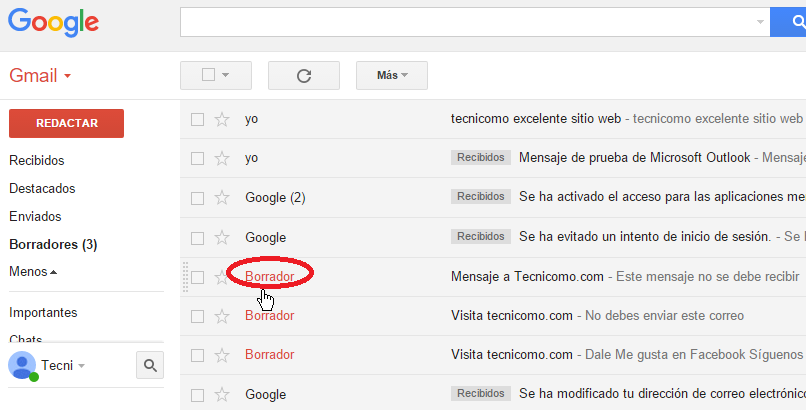Open the 'tecnicomo excelente sitio web' email
The height and width of the screenshot is (410, 806).
[536, 119]
